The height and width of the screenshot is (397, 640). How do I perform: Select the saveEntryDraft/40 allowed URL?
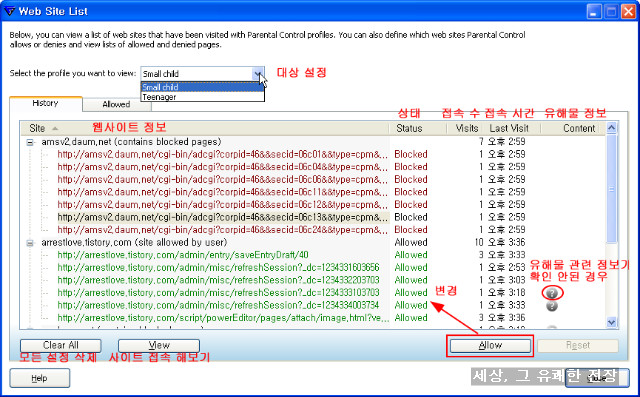[183, 255]
